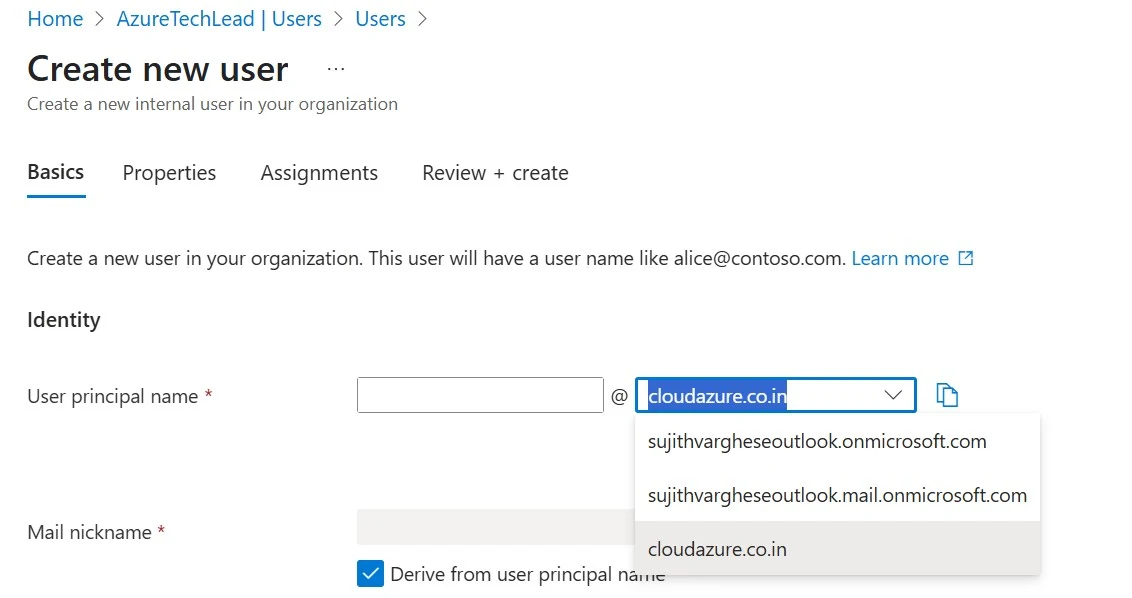The height and width of the screenshot is (598, 1132).
Task: Navigate to Home breadcrumb
Action: pos(55,19)
